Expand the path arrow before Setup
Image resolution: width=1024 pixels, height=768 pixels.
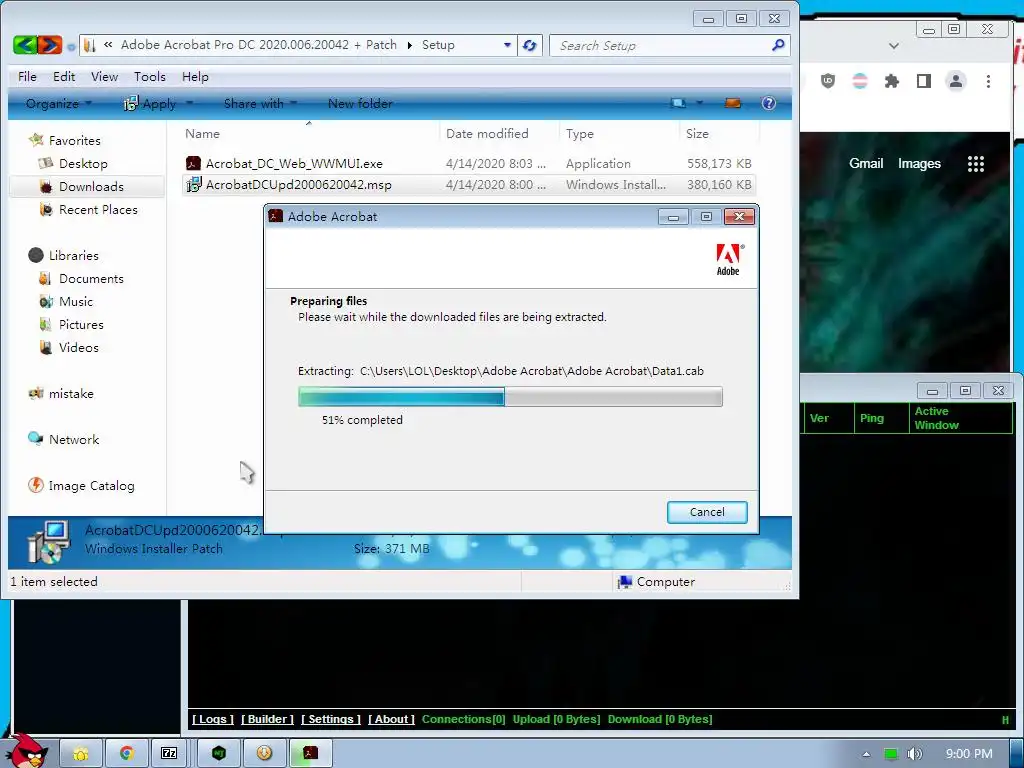pos(409,45)
